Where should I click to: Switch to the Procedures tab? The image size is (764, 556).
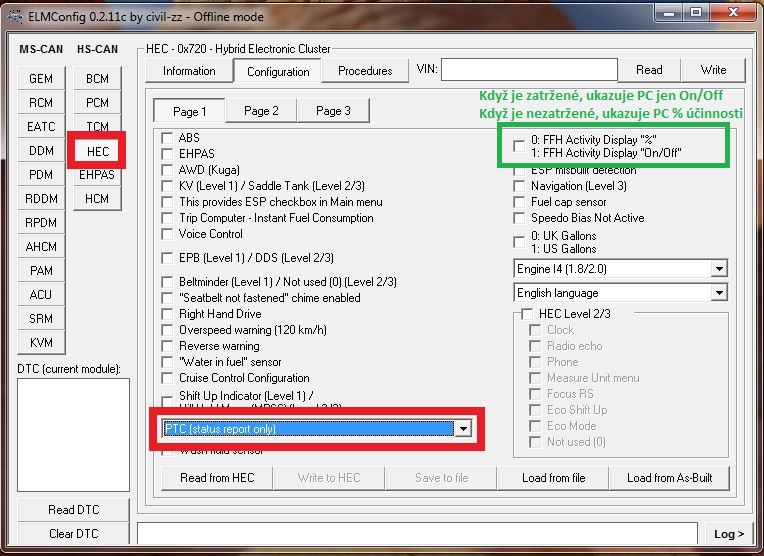(365, 71)
